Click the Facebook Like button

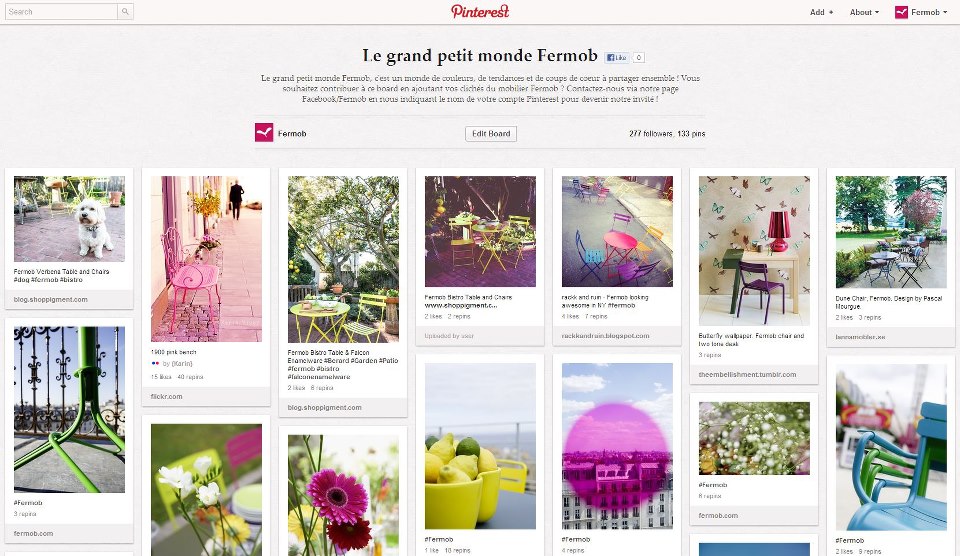617,58
